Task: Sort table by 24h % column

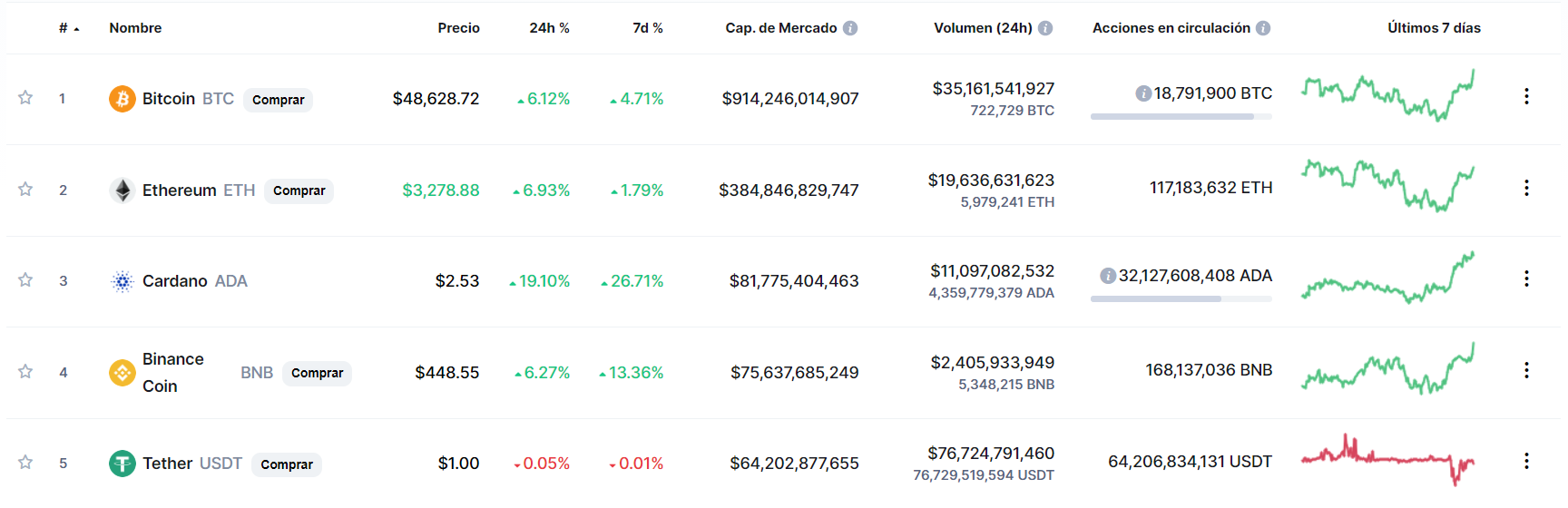Action: point(549,28)
